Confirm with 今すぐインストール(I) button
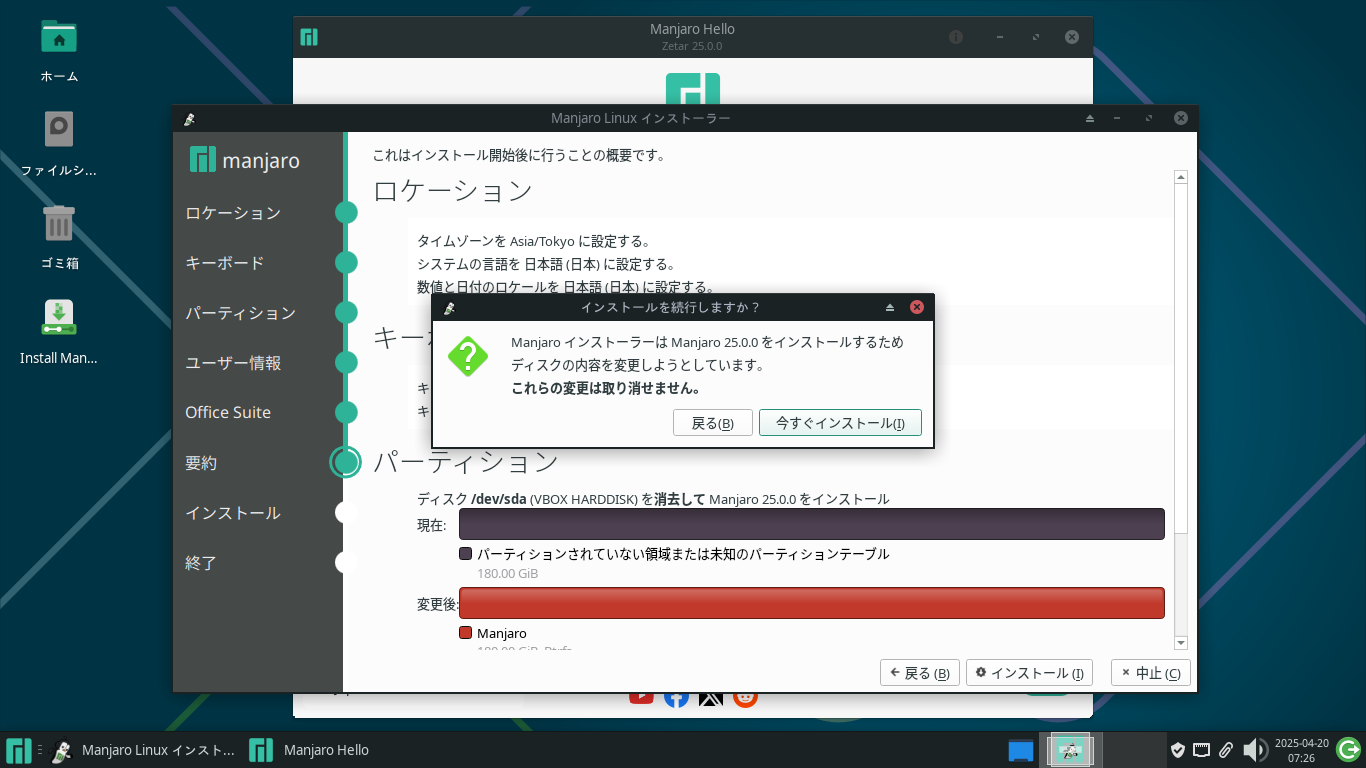 click(x=840, y=423)
